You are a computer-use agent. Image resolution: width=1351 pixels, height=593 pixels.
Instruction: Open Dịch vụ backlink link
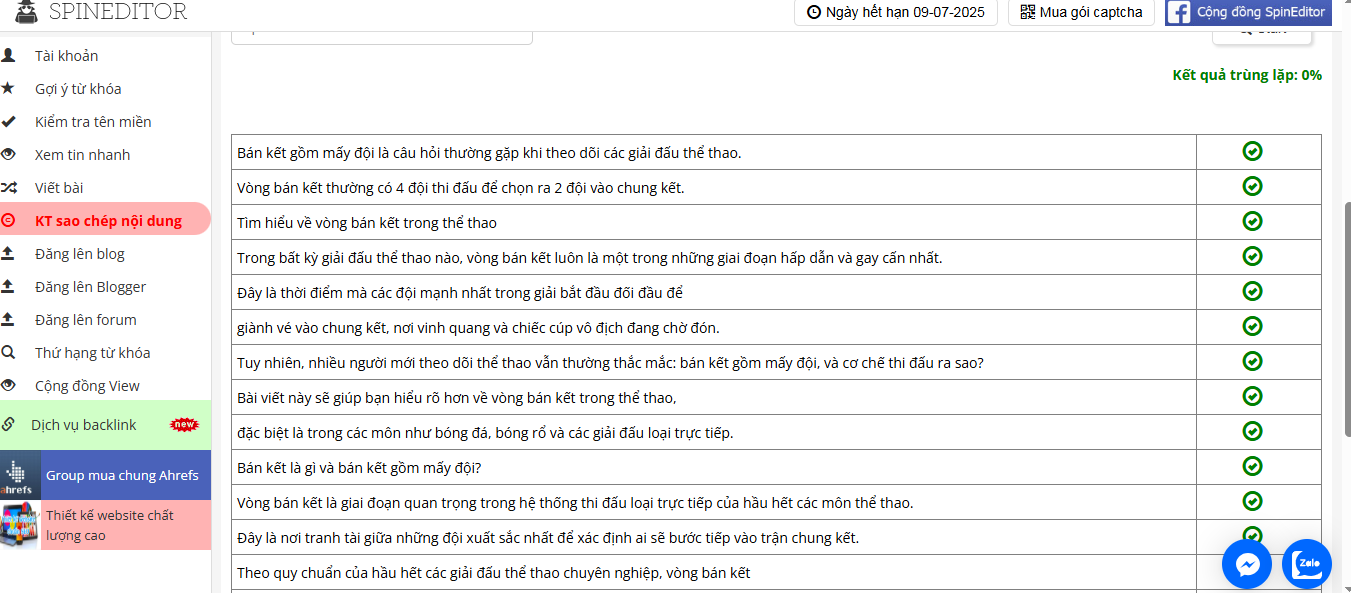pyautogui.click(x=105, y=424)
